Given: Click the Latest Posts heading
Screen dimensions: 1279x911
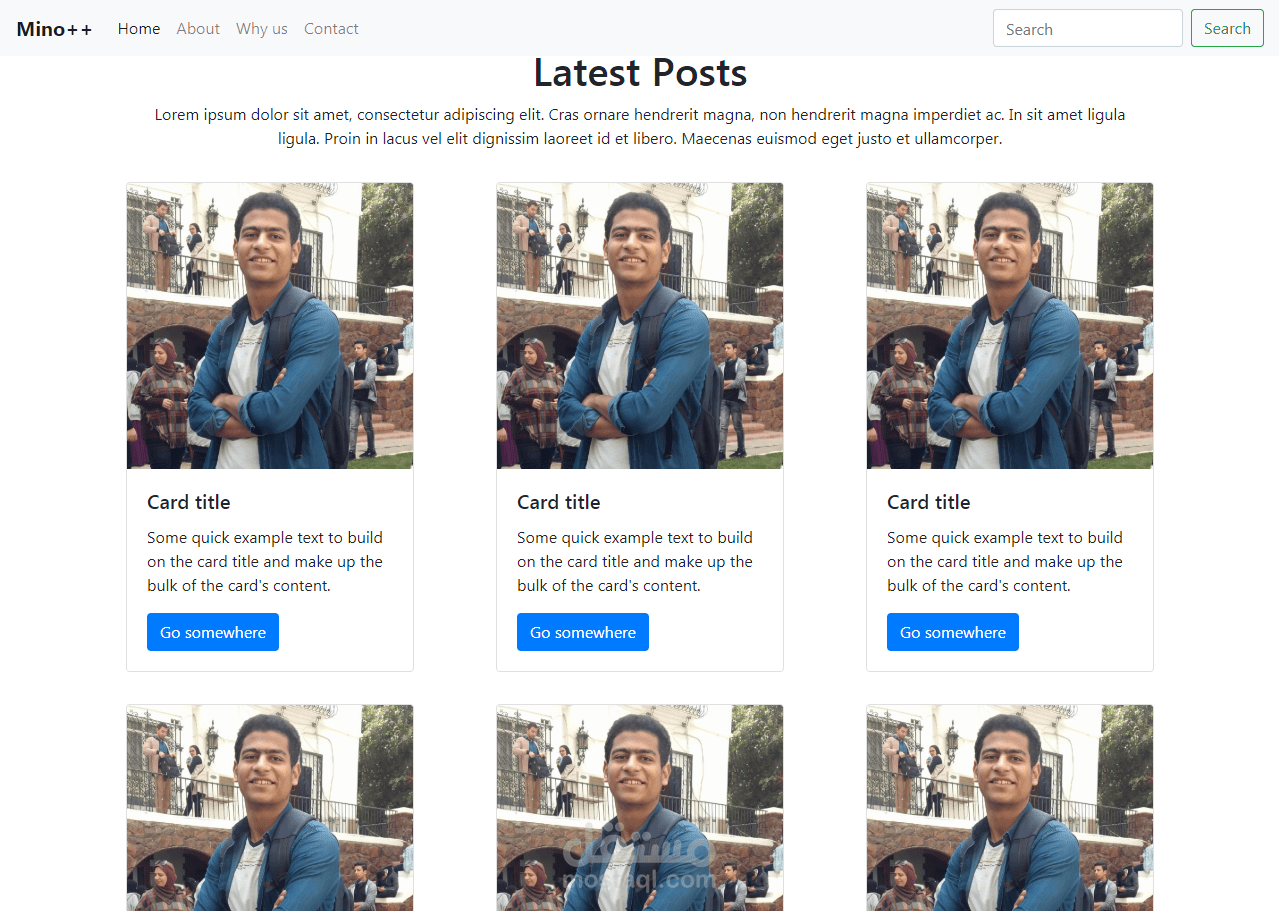Looking at the screenshot, I should 640,73.
